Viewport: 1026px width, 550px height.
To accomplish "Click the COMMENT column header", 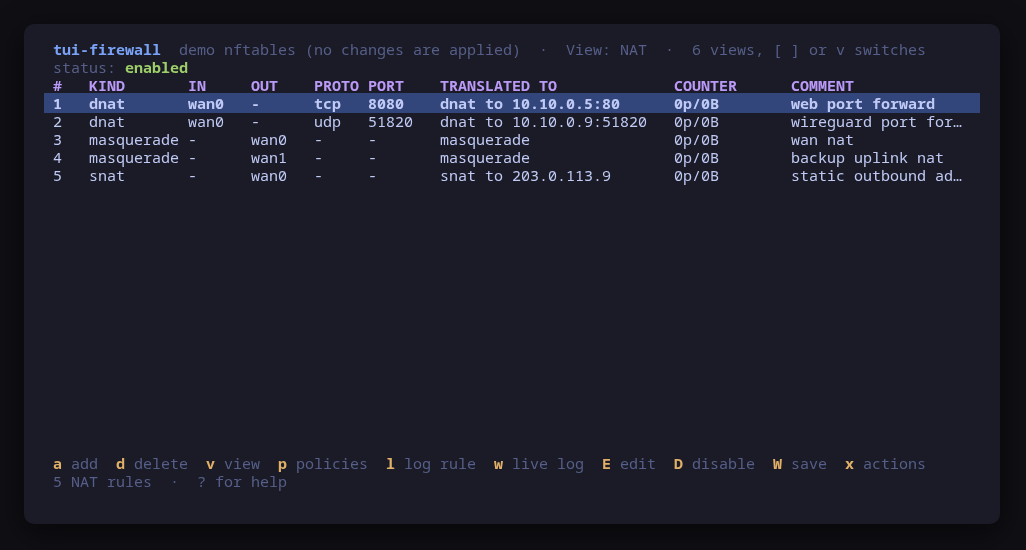I will tap(822, 86).
